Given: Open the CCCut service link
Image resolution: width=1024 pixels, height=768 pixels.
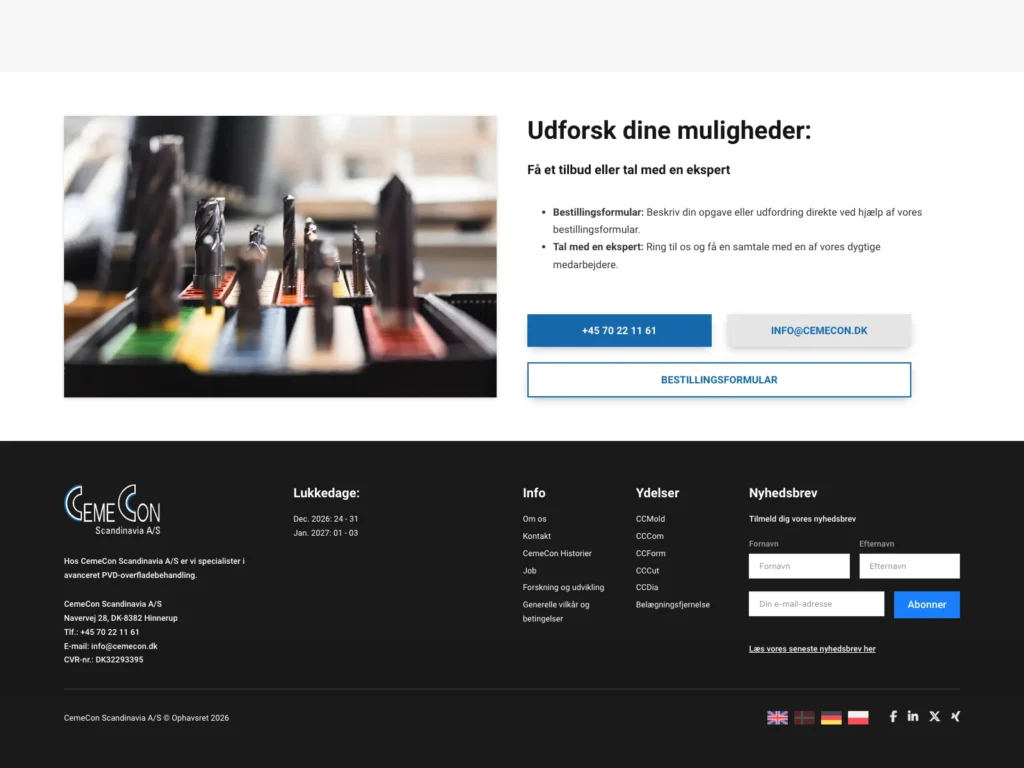Looking at the screenshot, I should pos(648,571).
